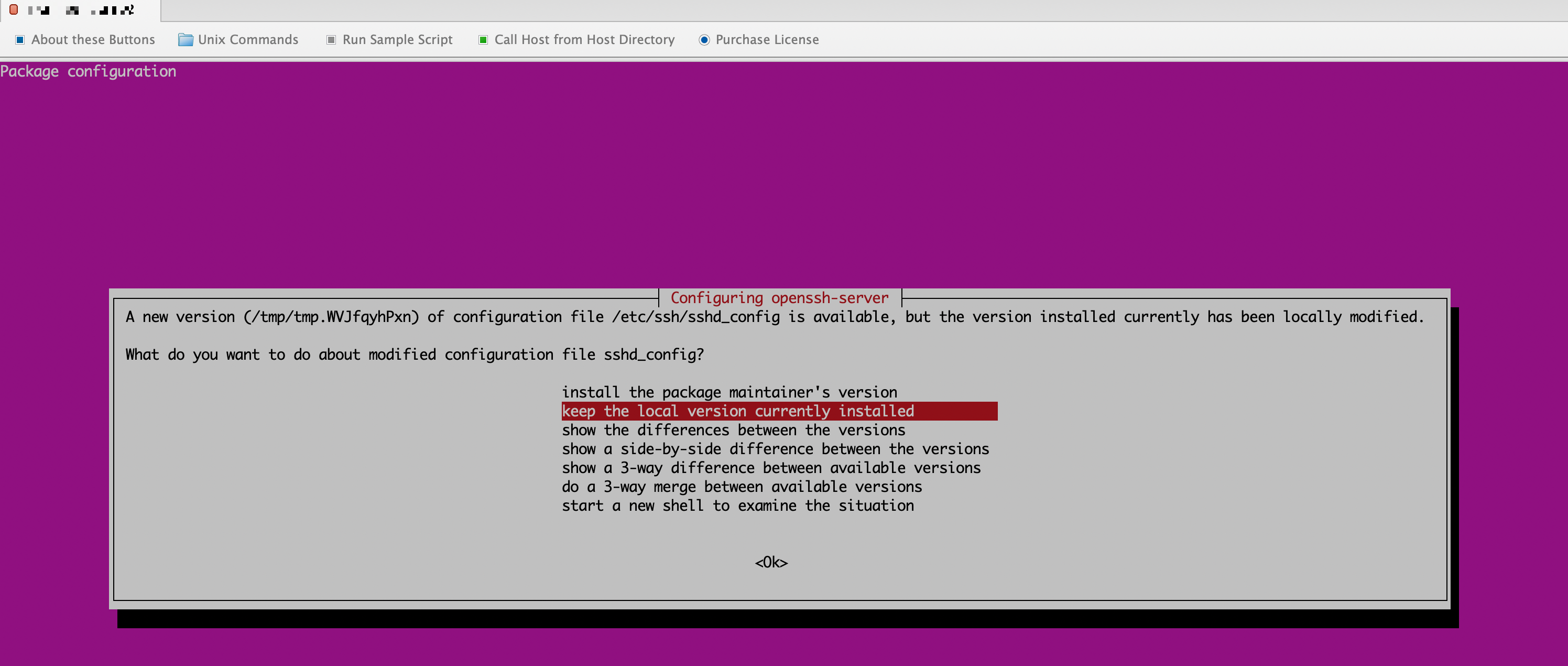Select show a 3-way difference option
The height and width of the screenshot is (666, 1568).
tap(770, 467)
